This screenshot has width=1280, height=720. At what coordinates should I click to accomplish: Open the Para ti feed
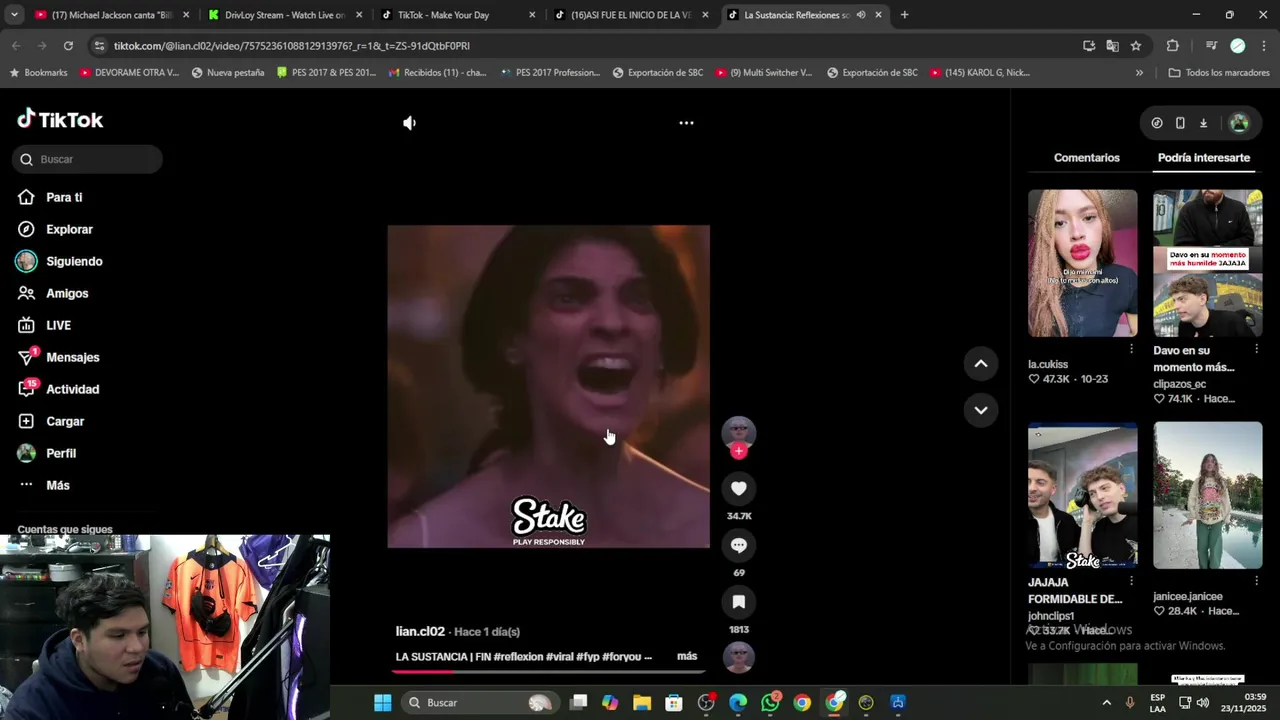click(64, 197)
